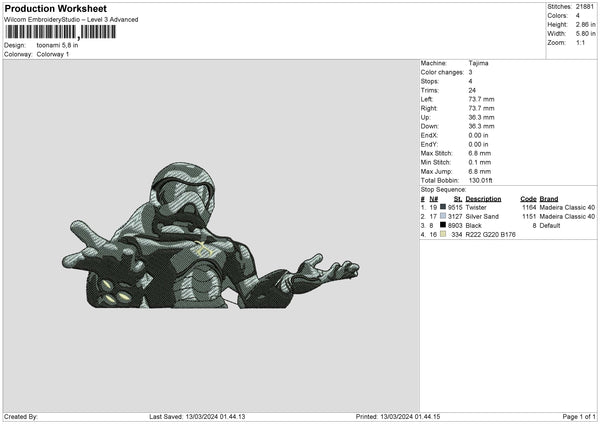
Task: Click the Description column header
Action: pyautogui.click(x=483, y=198)
